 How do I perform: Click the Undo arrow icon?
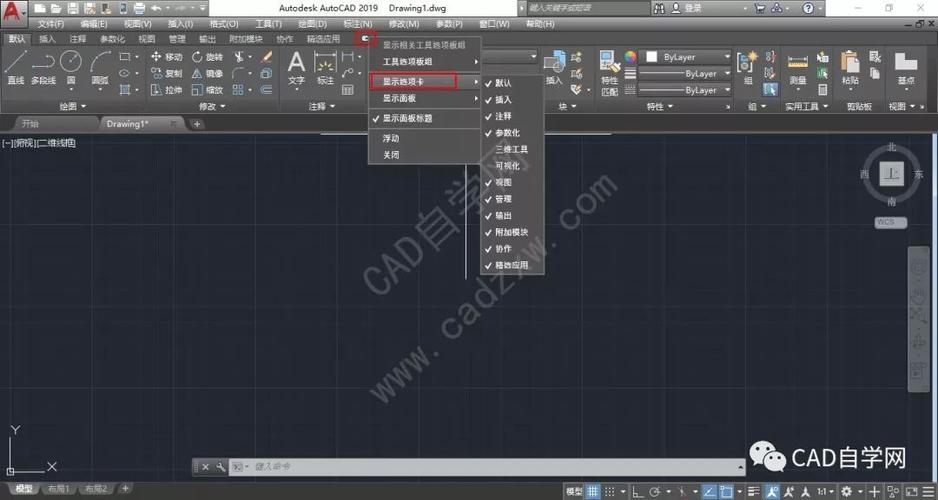click(156, 8)
